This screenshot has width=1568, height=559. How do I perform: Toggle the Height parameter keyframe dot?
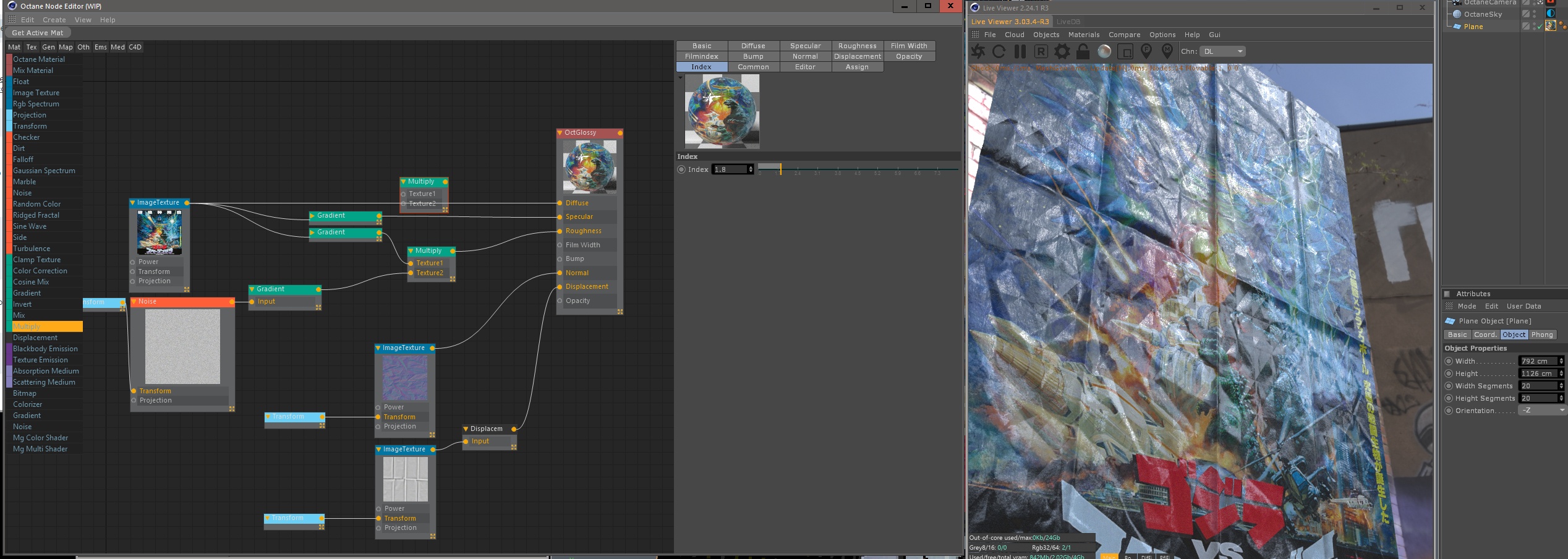[1449, 373]
